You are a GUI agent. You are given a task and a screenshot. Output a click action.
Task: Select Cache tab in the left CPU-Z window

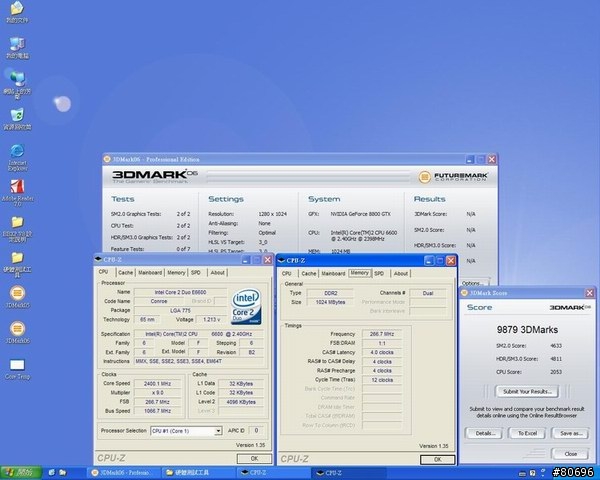coord(126,273)
